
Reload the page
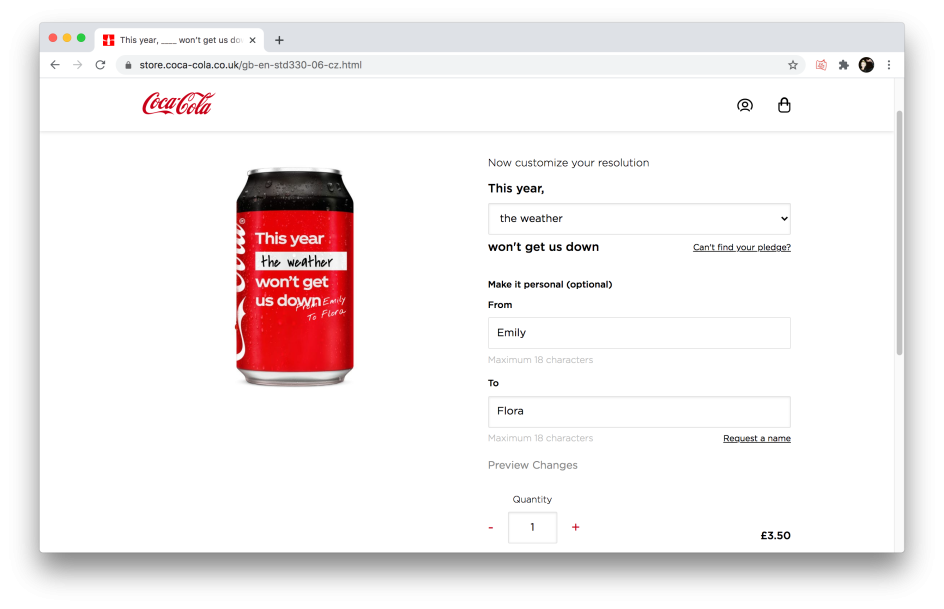click(x=100, y=65)
